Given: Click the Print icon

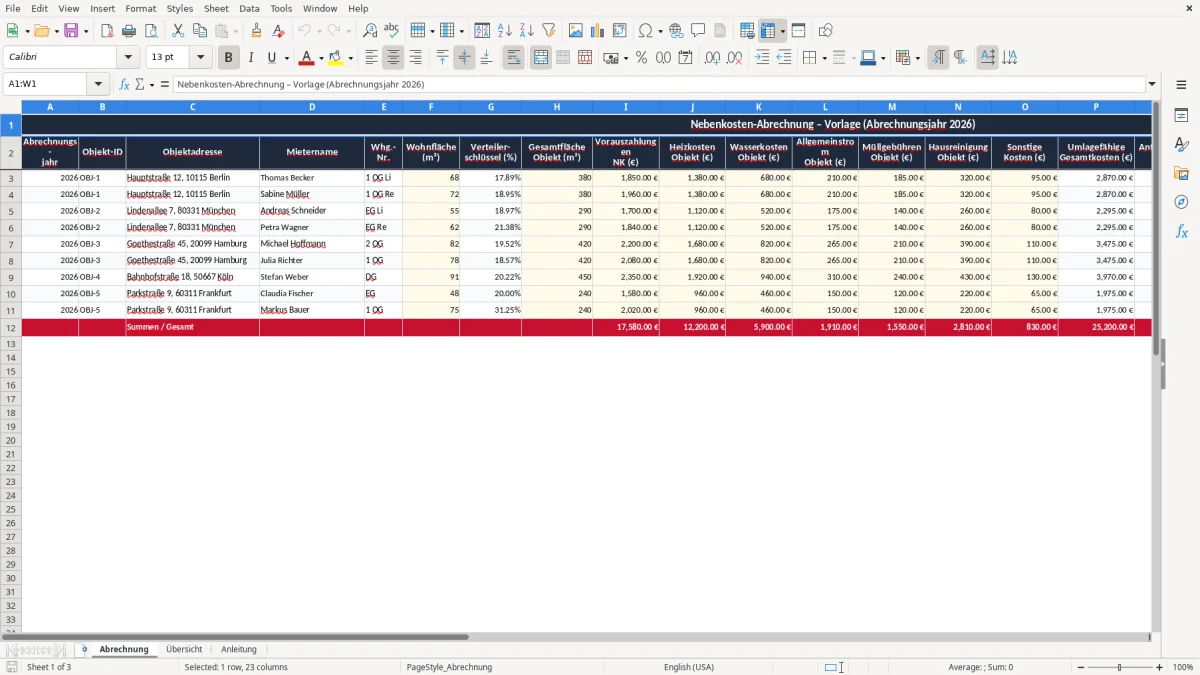Looking at the screenshot, I should (x=129, y=31).
